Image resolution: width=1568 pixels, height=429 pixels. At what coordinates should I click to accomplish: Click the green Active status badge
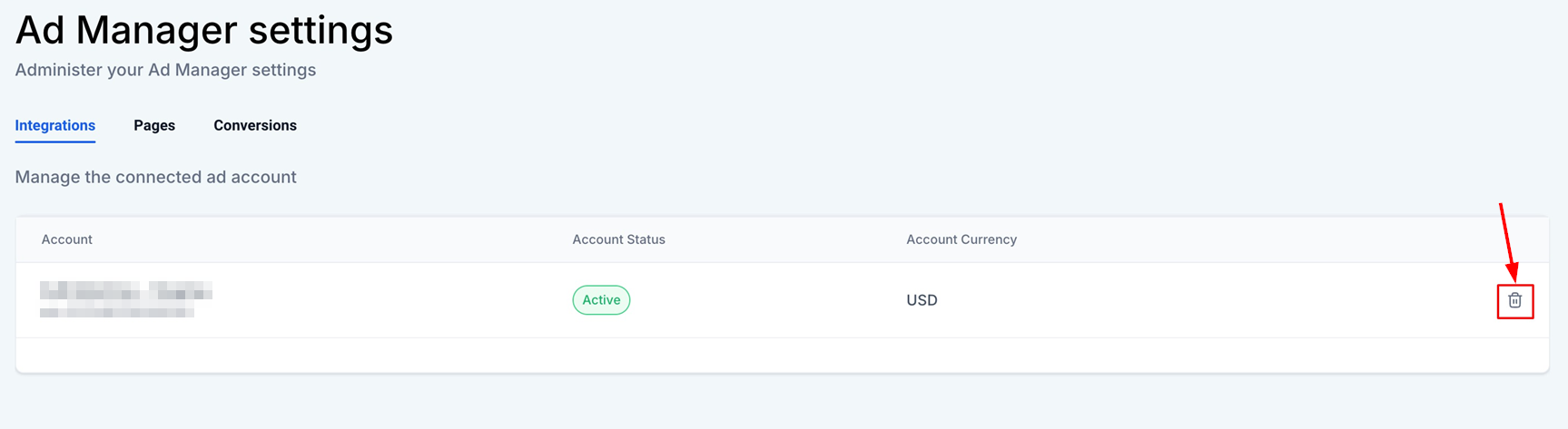[601, 300]
